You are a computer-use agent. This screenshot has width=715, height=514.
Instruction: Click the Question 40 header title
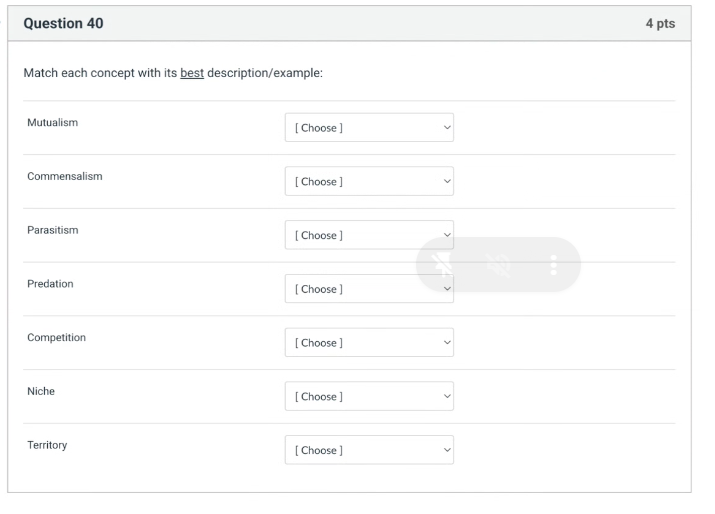click(62, 23)
